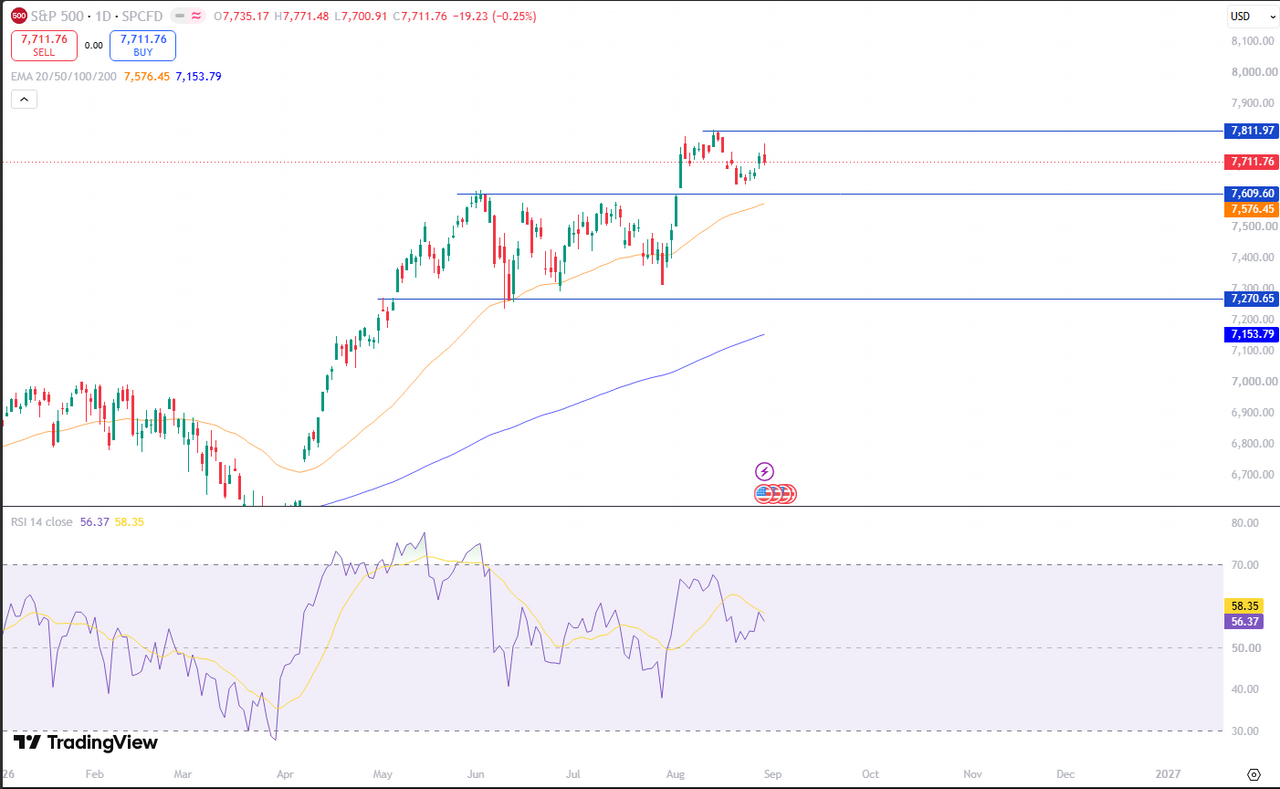Click the 50.00 RSI axis label
The image size is (1280, 789).
pyautogui.click(x=1245, y=648)
